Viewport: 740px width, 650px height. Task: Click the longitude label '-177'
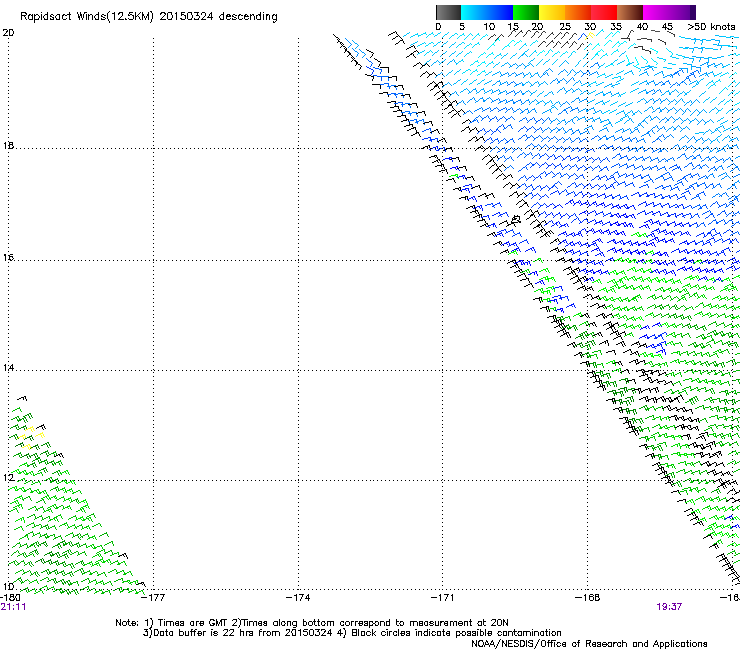[x=153, y=598]
